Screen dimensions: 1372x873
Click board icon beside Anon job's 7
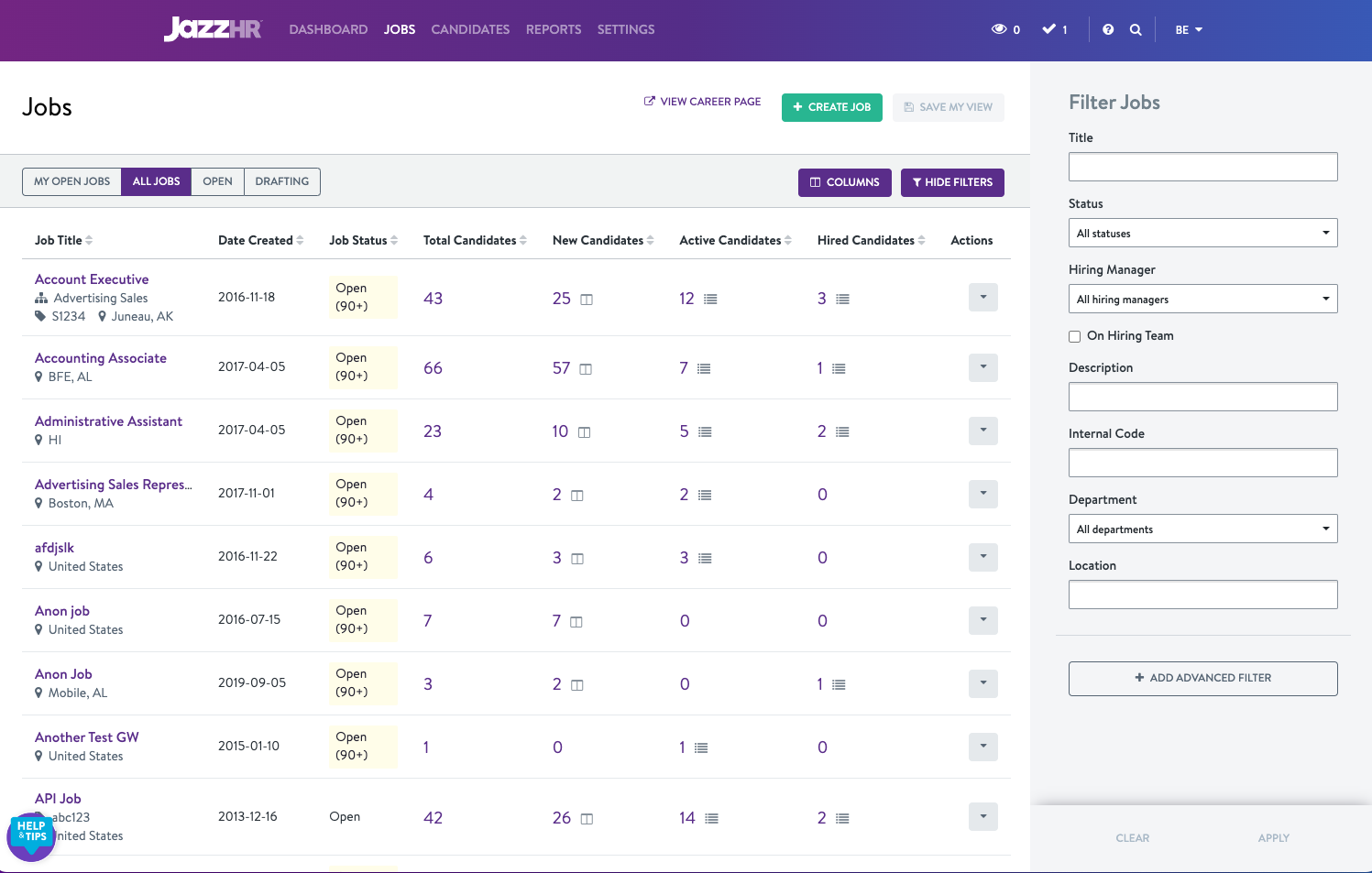pos(576,622)
